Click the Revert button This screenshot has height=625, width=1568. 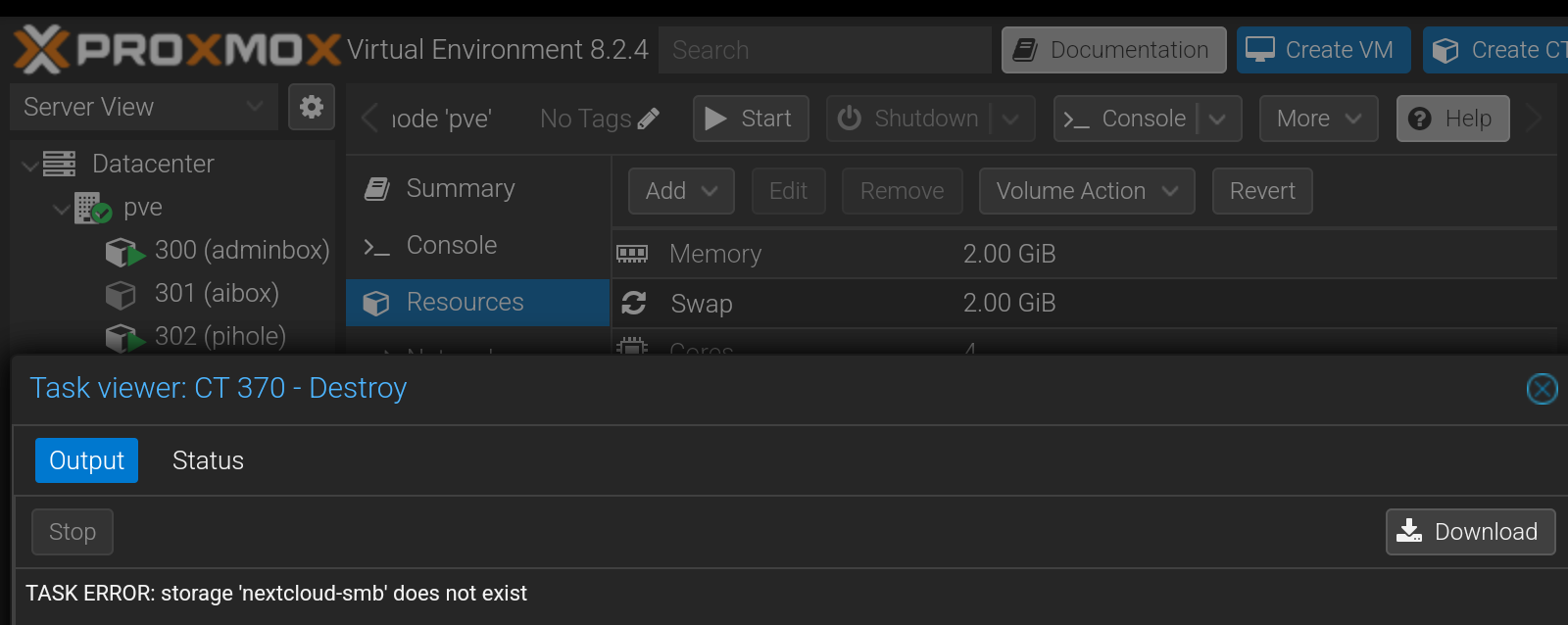pyautogui.click(x=1262, y=191)
